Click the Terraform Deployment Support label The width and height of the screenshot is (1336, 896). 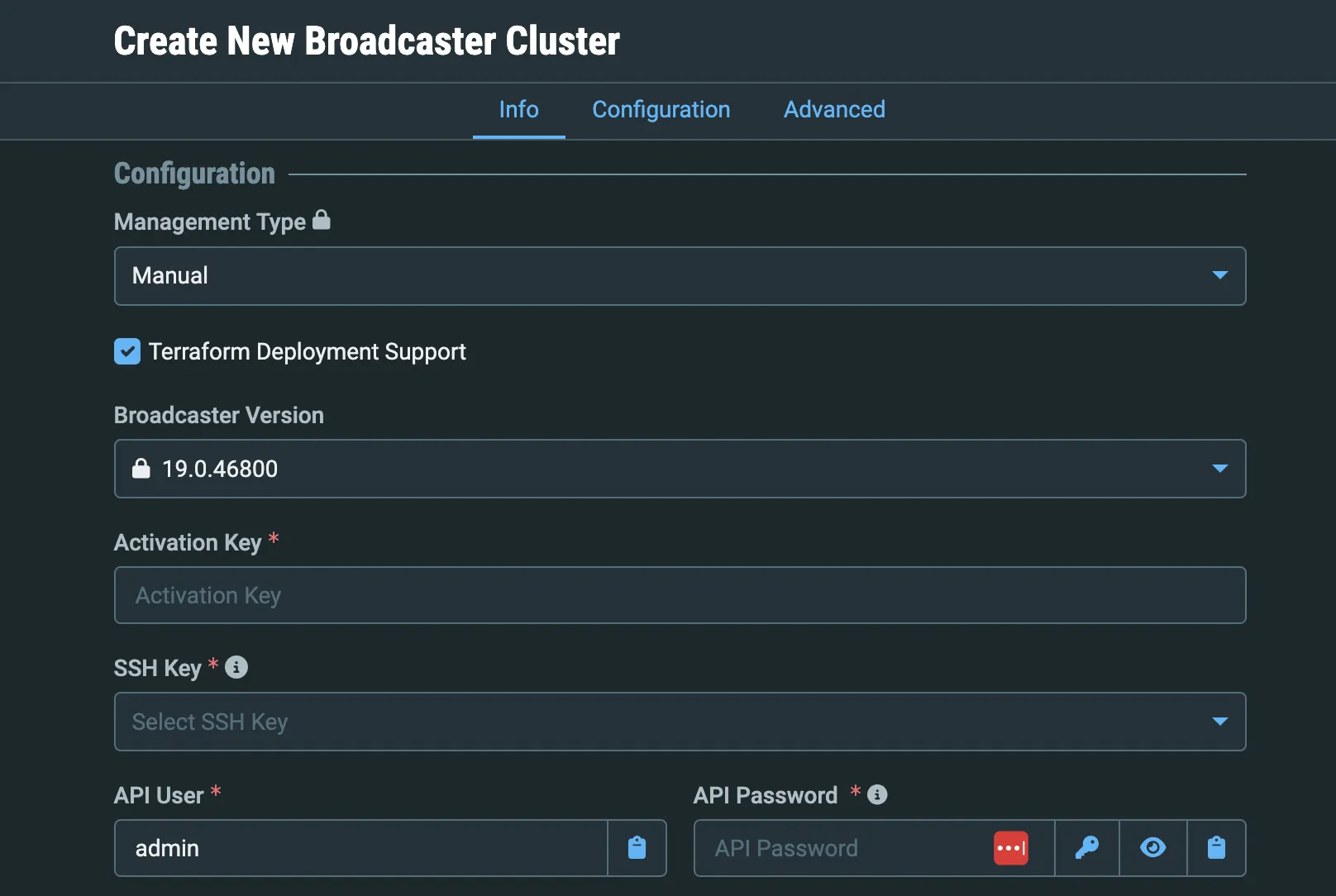(308, 351)
